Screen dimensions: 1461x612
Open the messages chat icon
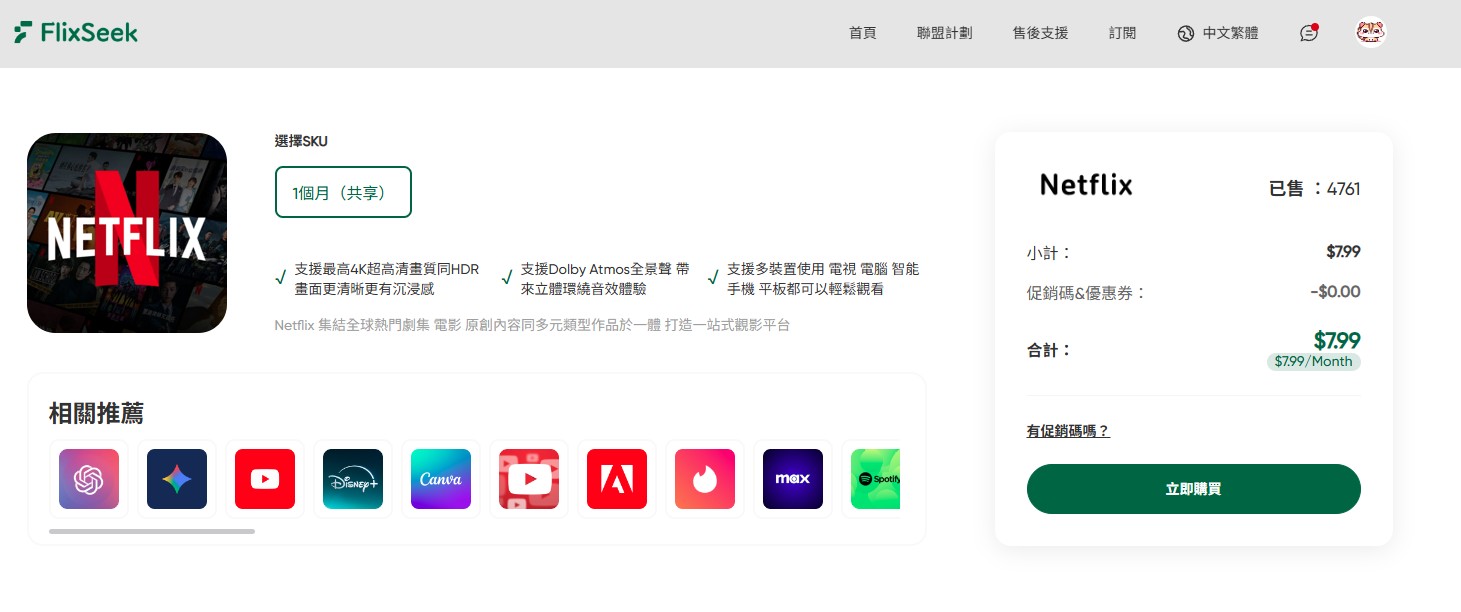[1309, 32]
